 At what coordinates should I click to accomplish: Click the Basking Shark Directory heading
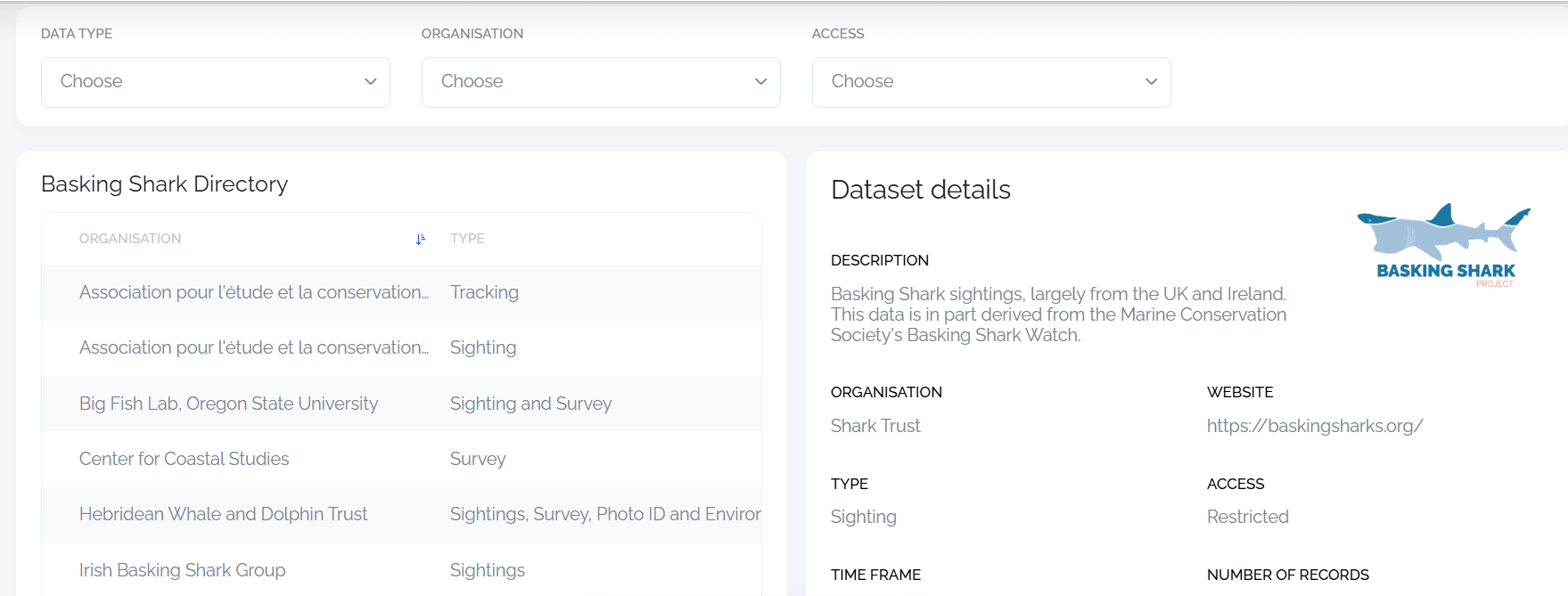(x=165, y=184)
